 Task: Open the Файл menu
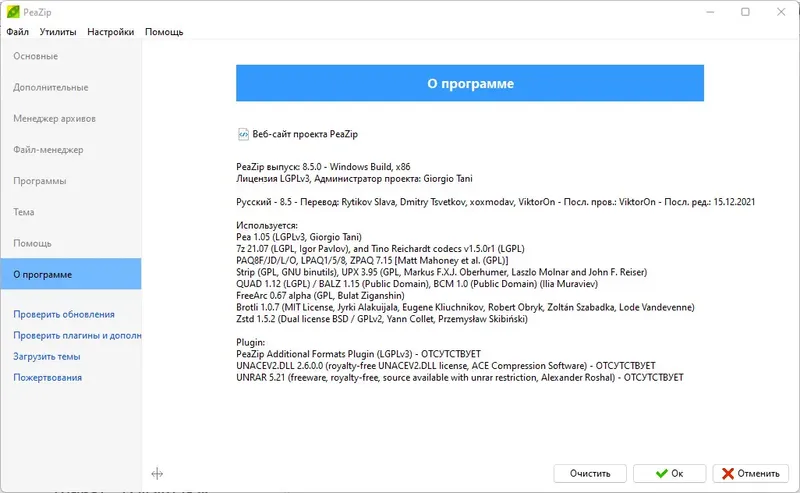(17, 32)
